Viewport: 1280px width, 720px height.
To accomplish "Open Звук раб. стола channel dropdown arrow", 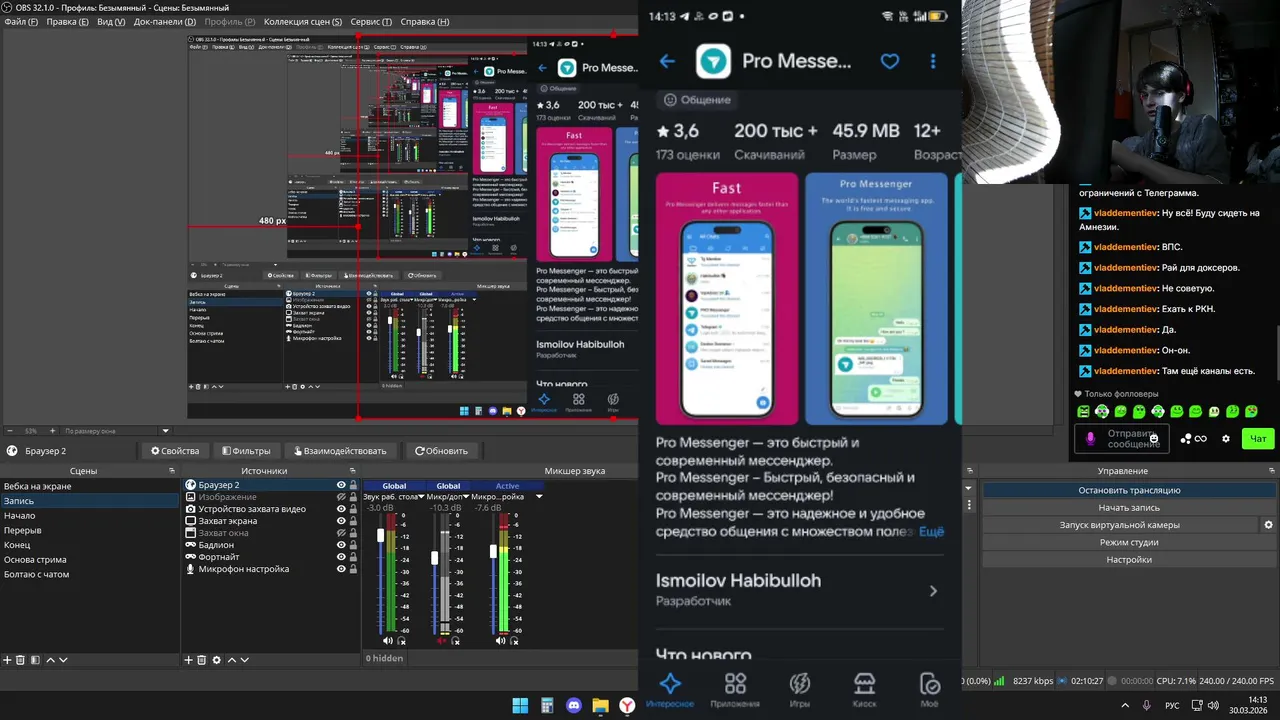I will coord(419,497).
